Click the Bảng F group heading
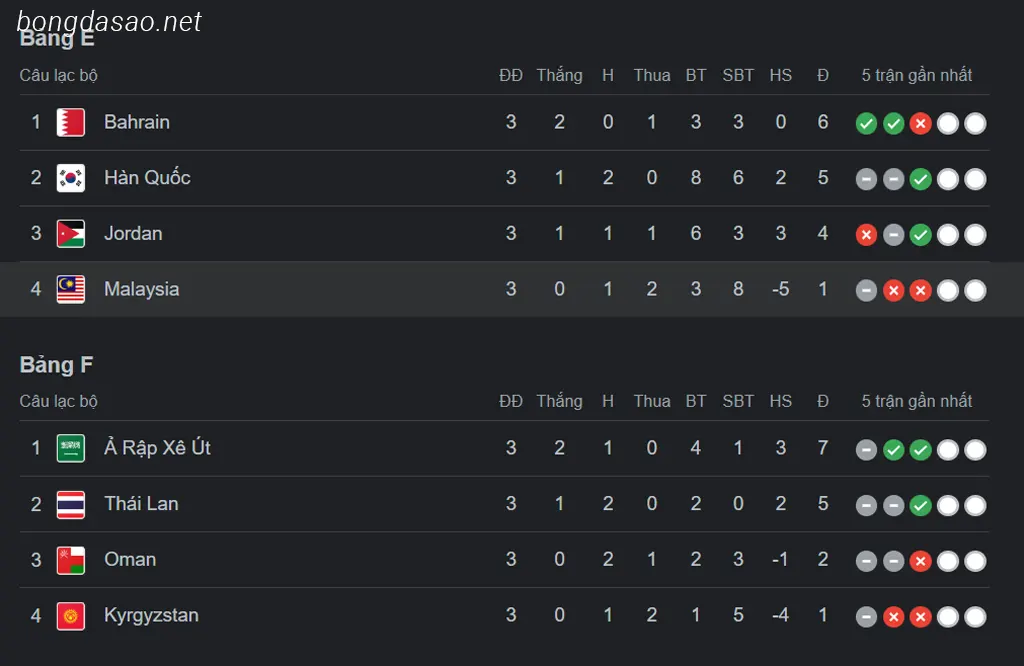1024x666 pixels. coord(56,364)
